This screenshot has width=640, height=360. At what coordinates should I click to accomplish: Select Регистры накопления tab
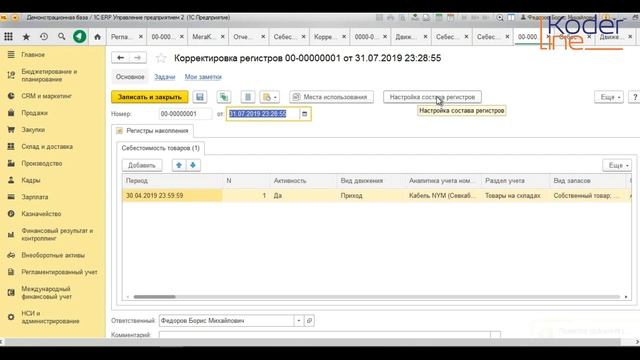tap(153, 131)
